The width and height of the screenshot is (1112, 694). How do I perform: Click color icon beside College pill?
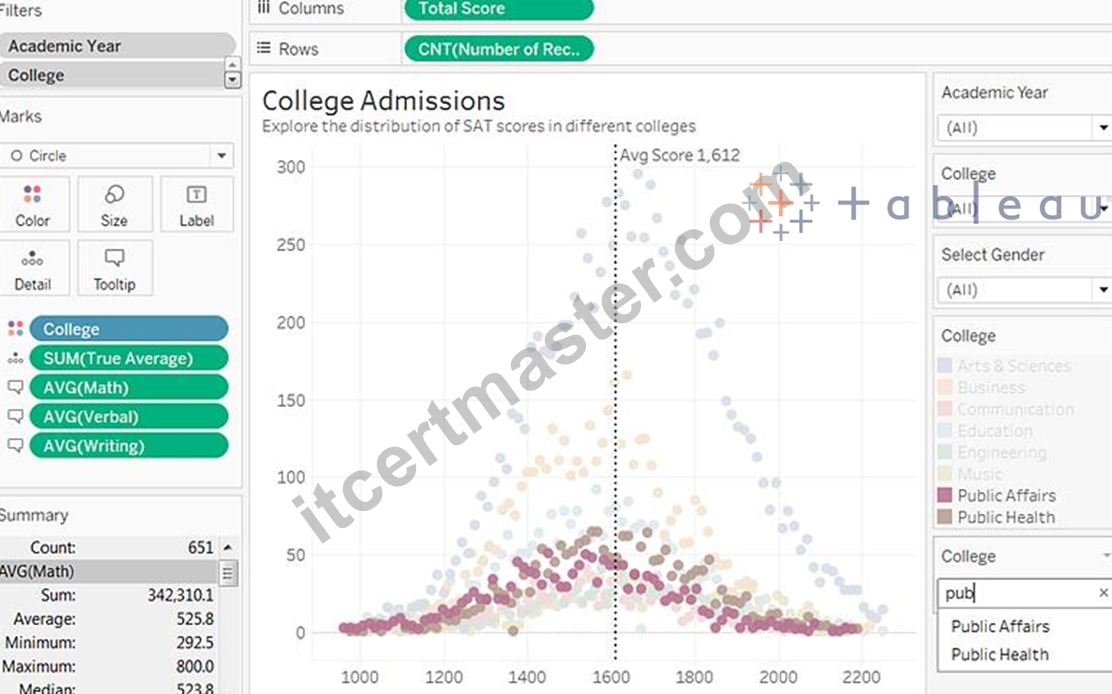[16, 328]
